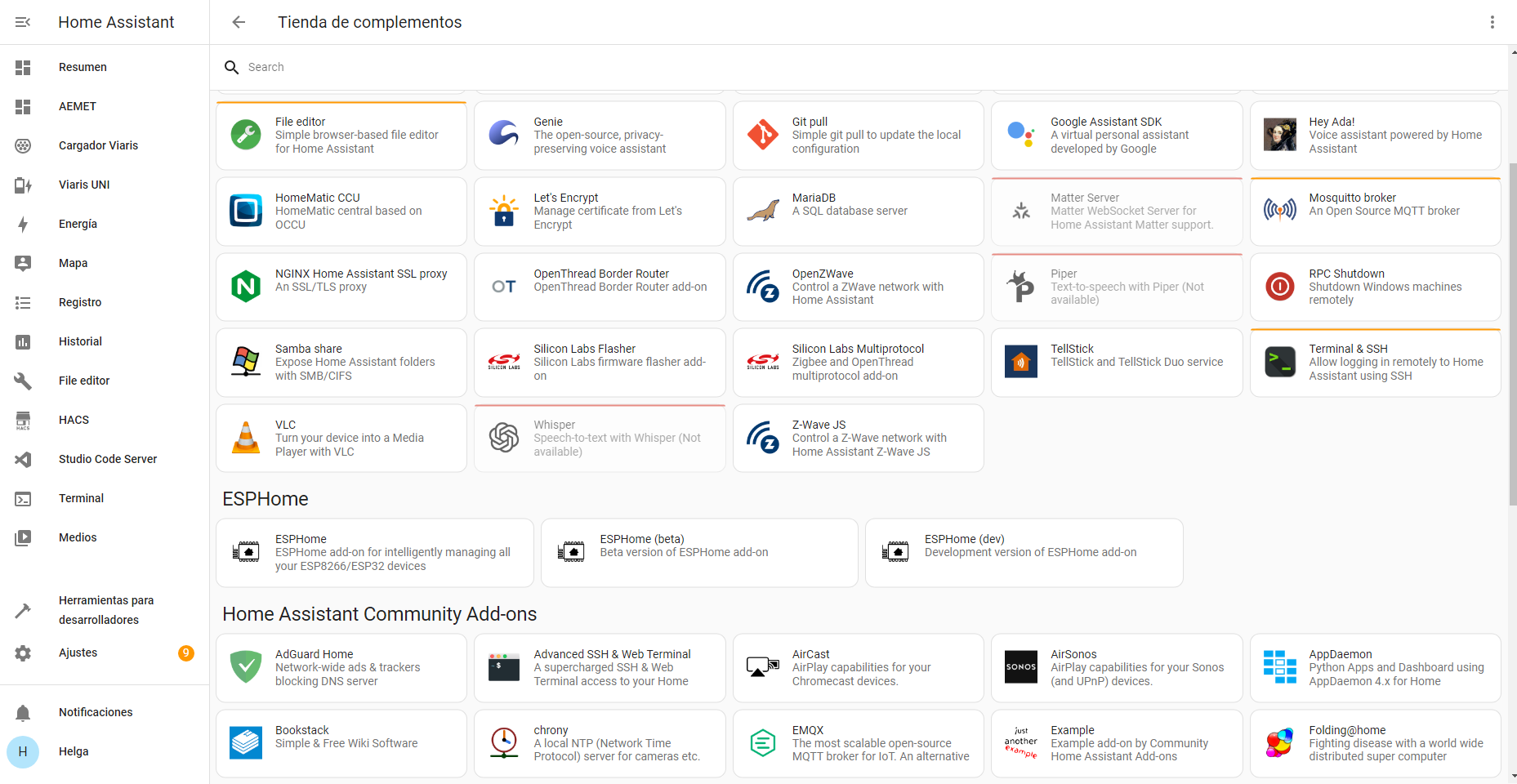Open the Helga user profile
Viewport: 1517px width, 784px height.
coord(105,751)
